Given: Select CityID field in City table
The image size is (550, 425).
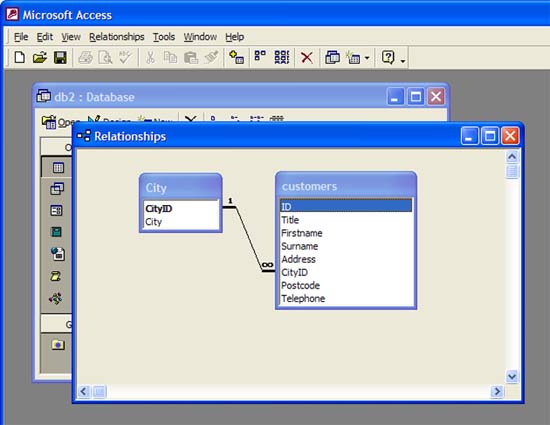Looking at the screenshot, I should tap(181, 209).
